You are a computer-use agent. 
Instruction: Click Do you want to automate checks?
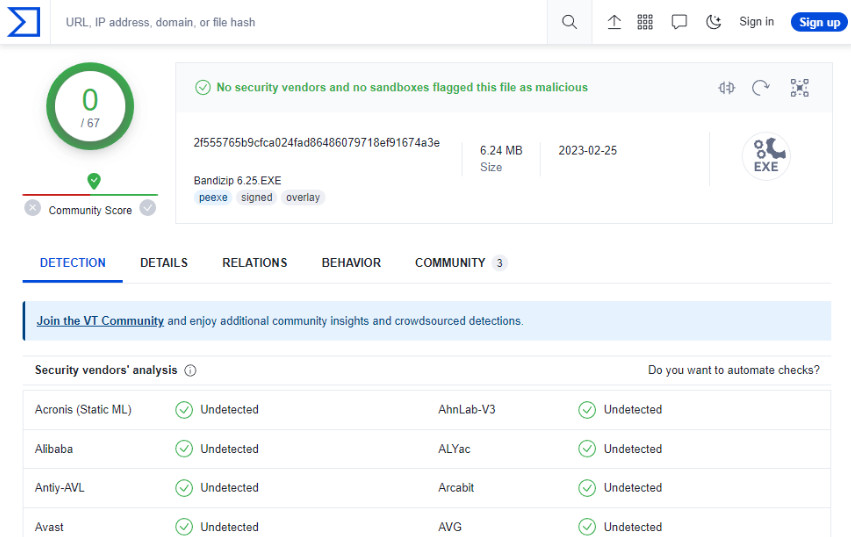[734, 370]
